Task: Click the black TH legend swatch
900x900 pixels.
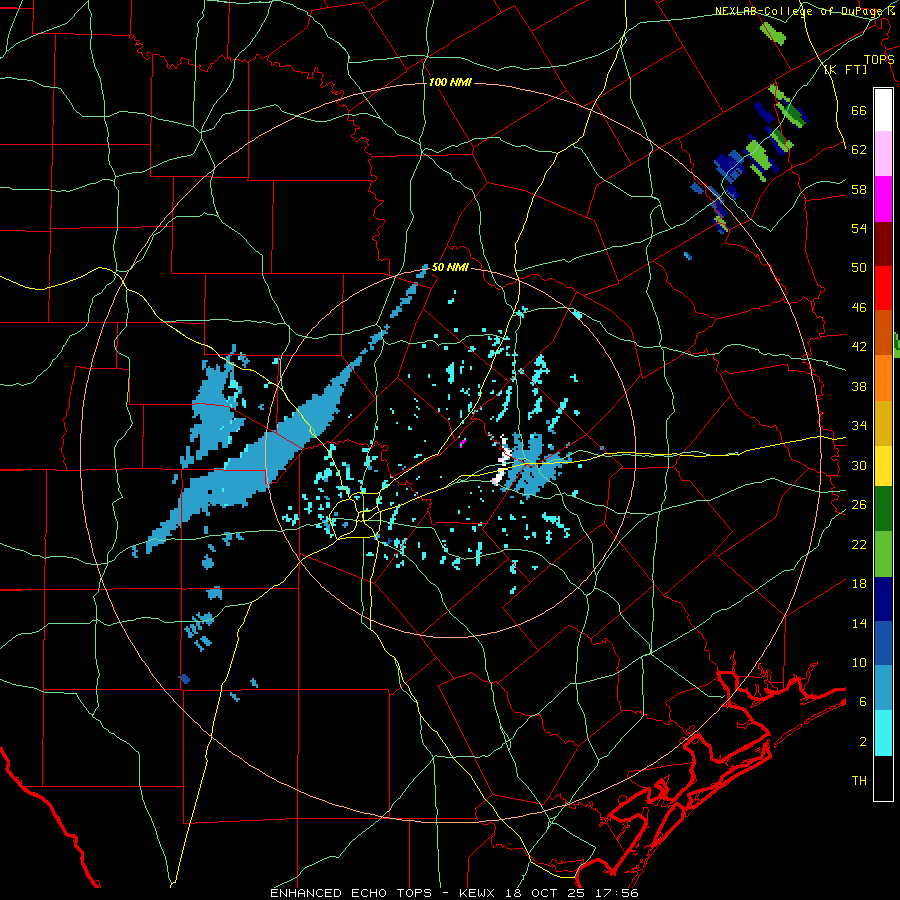Action: point(883,778)
